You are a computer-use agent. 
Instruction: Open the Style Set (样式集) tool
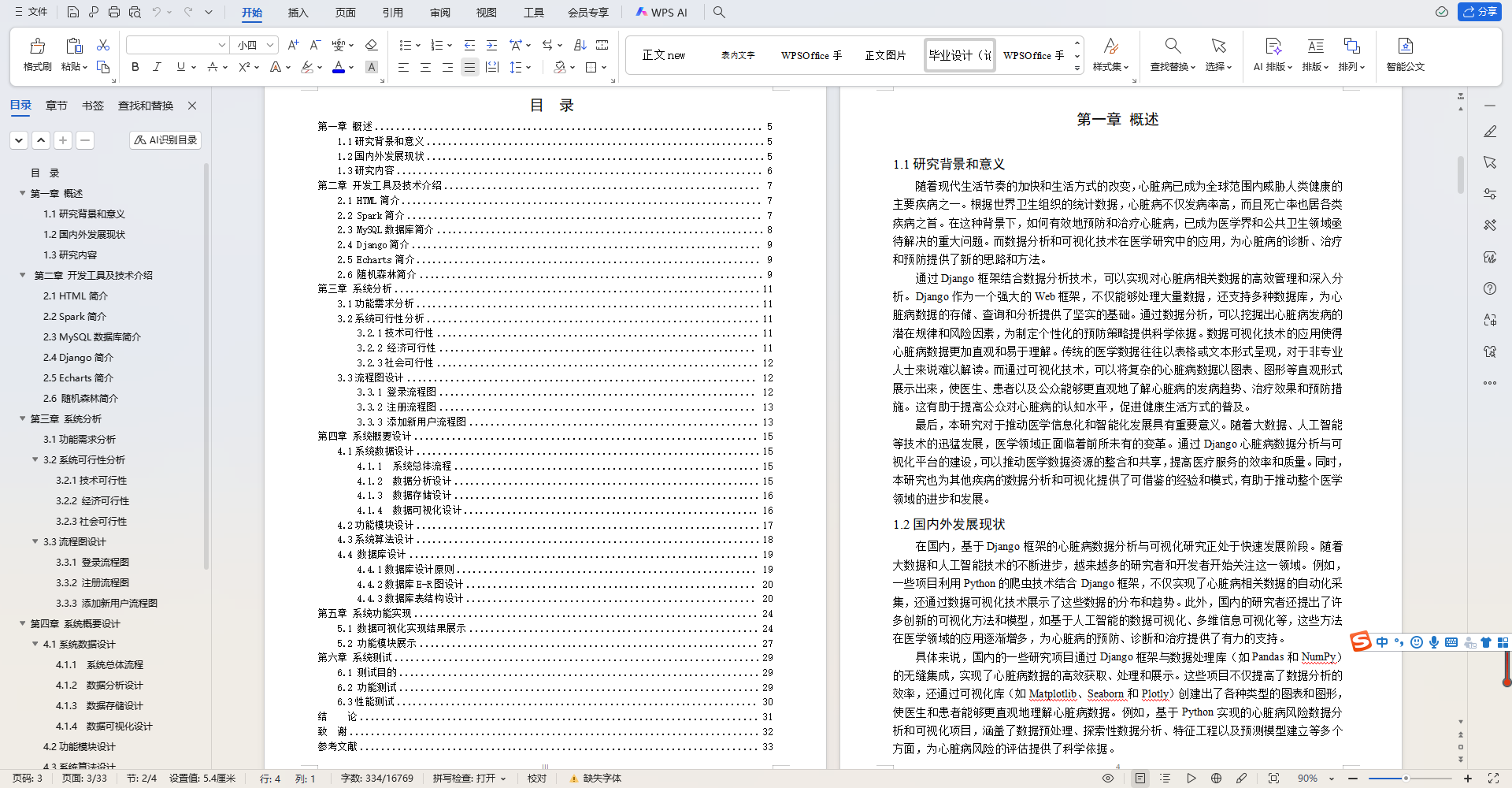coord(1110,54)
